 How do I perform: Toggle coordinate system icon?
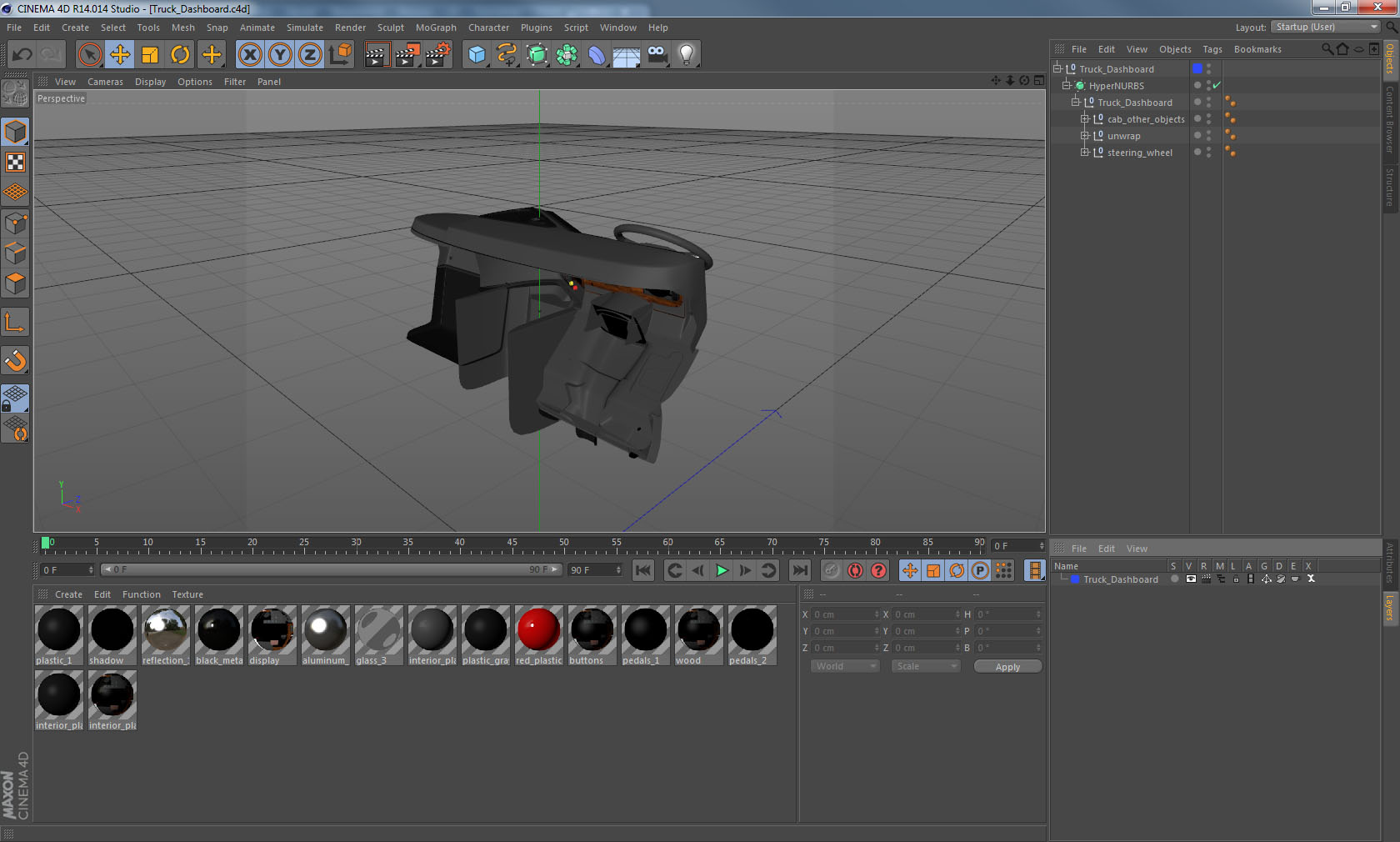coord(340,55)
